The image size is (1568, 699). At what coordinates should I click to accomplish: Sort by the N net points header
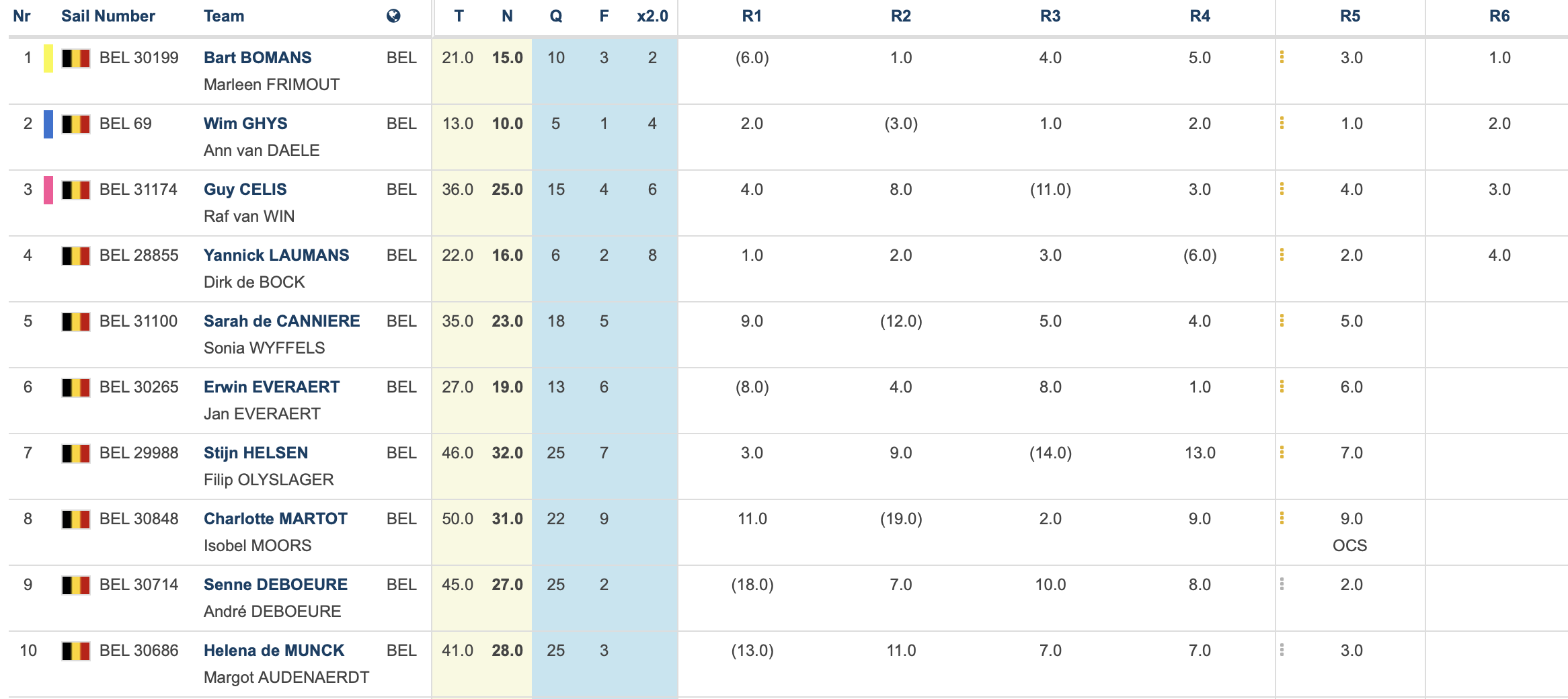[507, 16]
